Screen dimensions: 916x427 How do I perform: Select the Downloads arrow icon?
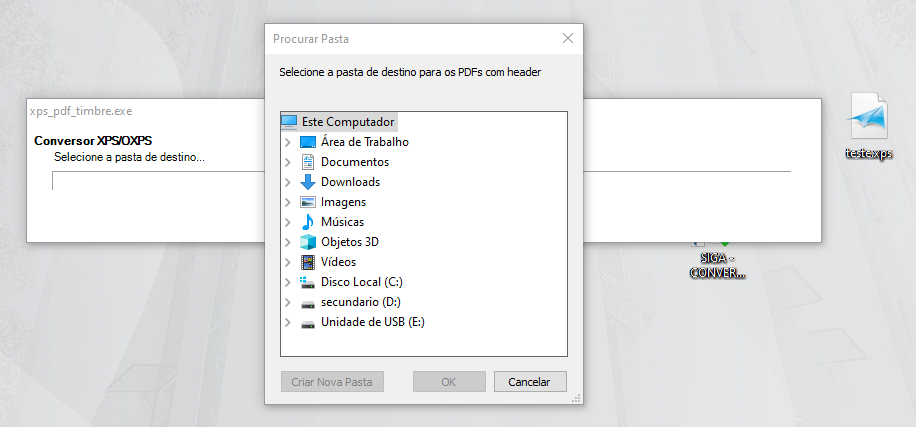pos(308,182)
